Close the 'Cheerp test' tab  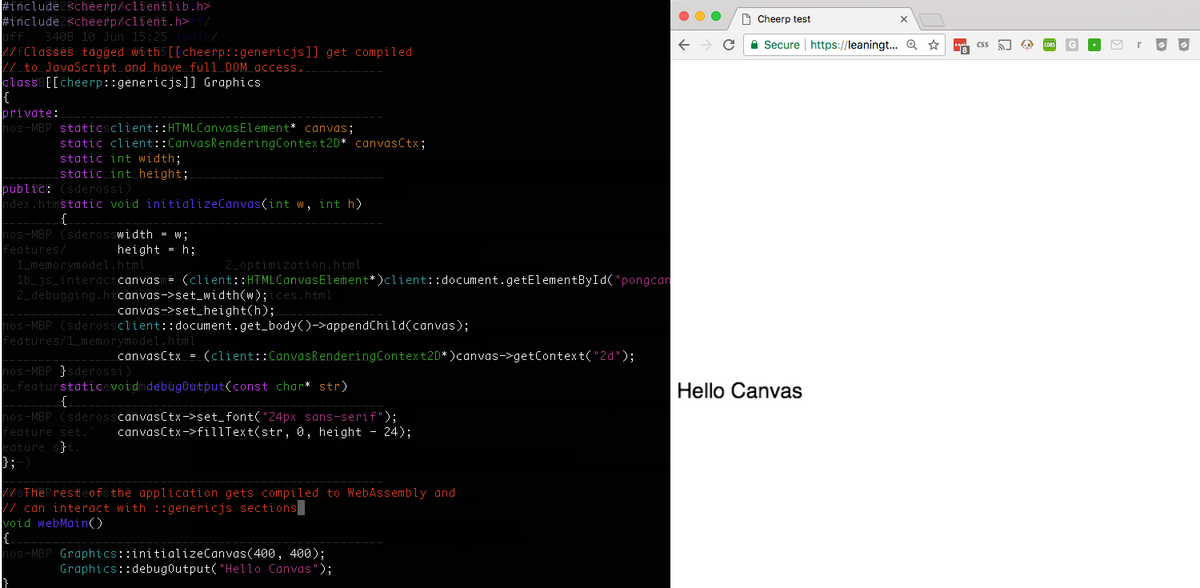[903, 17]
